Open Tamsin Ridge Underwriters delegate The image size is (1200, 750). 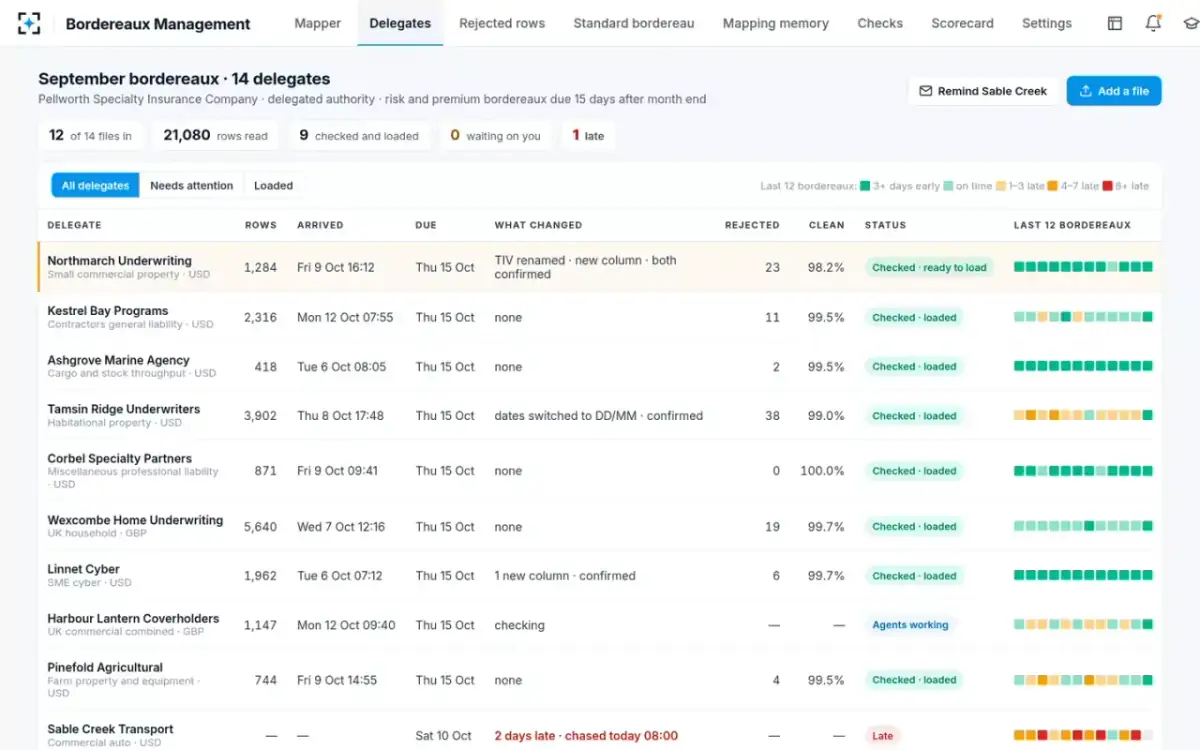(x=124, y=409)
